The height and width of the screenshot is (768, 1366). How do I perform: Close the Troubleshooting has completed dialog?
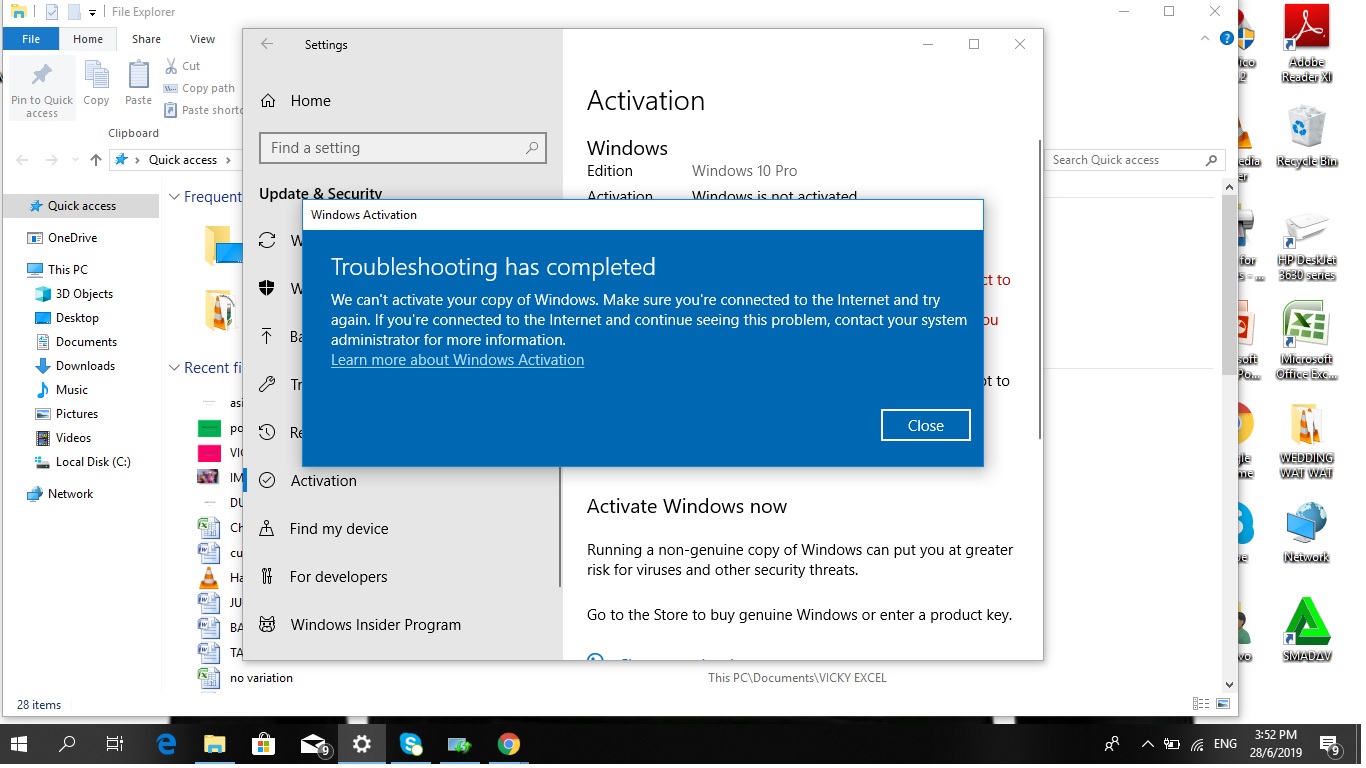(925, 425)
